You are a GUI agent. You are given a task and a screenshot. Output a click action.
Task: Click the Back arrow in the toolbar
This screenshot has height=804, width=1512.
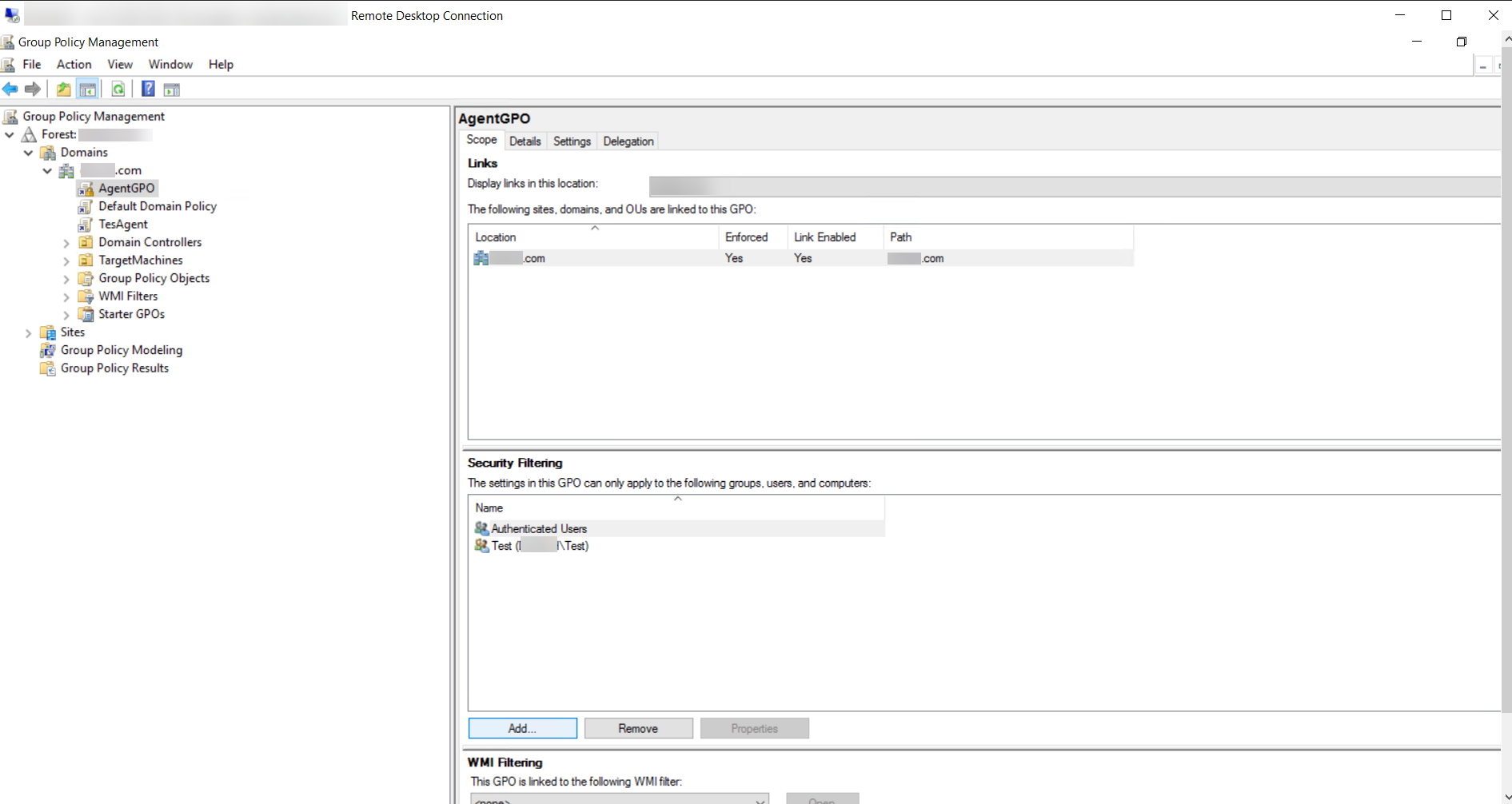click(x=10, y=89)
